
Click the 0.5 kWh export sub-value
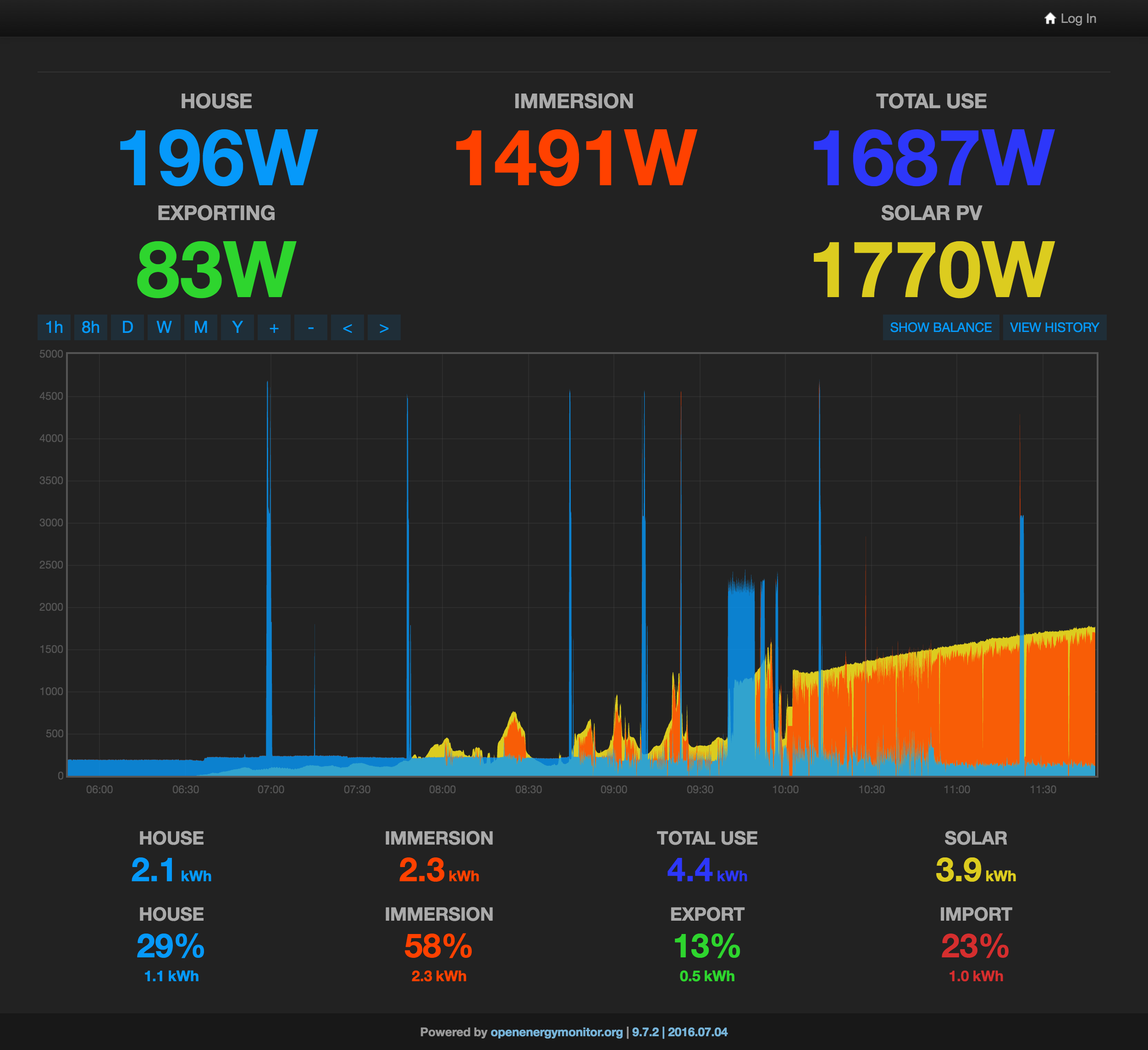[707, 976]
